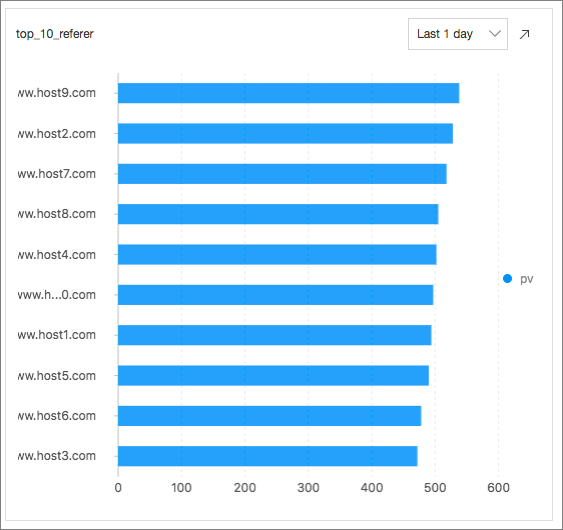Select the www.host4.com bar
Screen dimensions: 563x530
click(x=277, y=255)
